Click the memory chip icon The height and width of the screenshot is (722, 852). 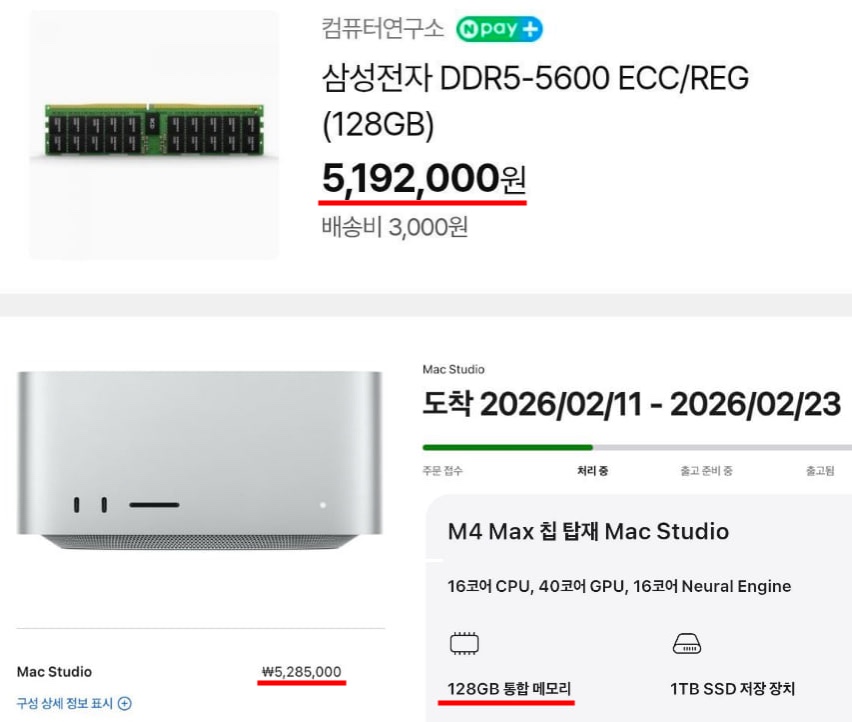point(464,644)
